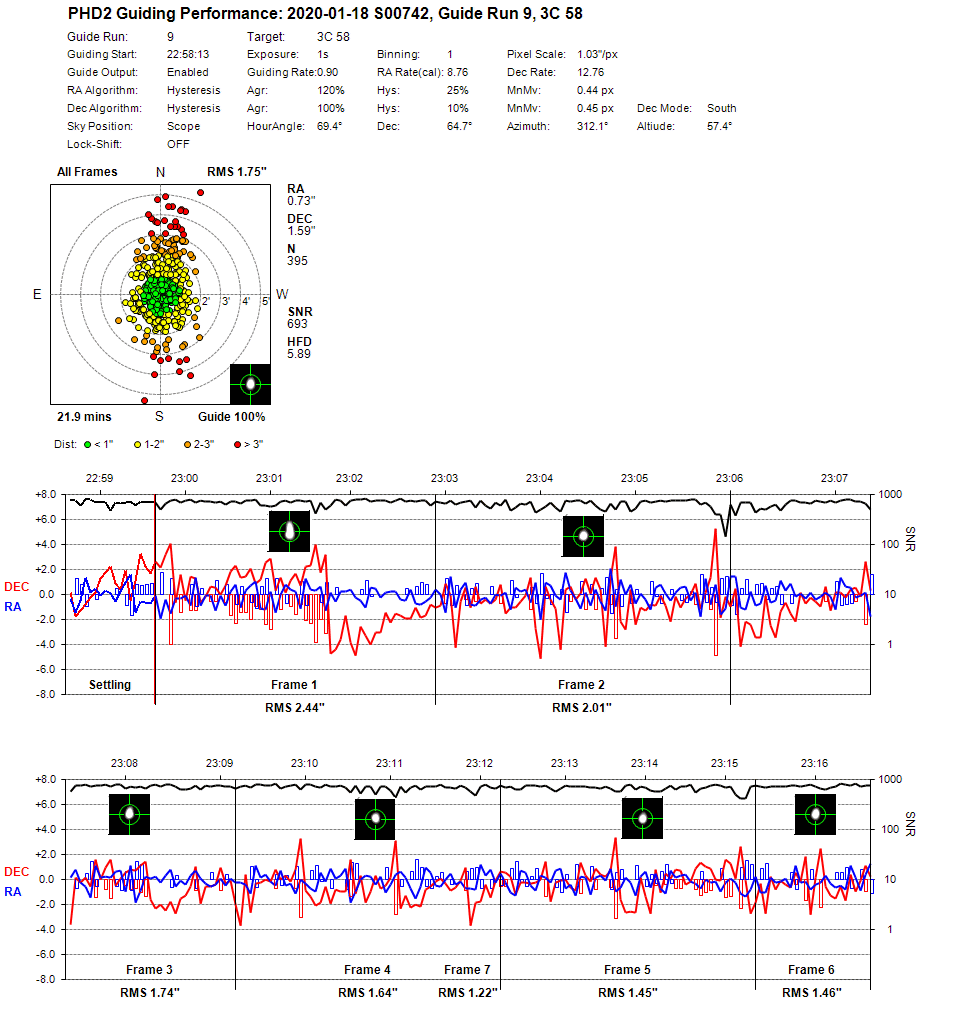Pick the orange '2-3"' legend dot
Screen dimensions: 958x1028
(x=188, y=445)
